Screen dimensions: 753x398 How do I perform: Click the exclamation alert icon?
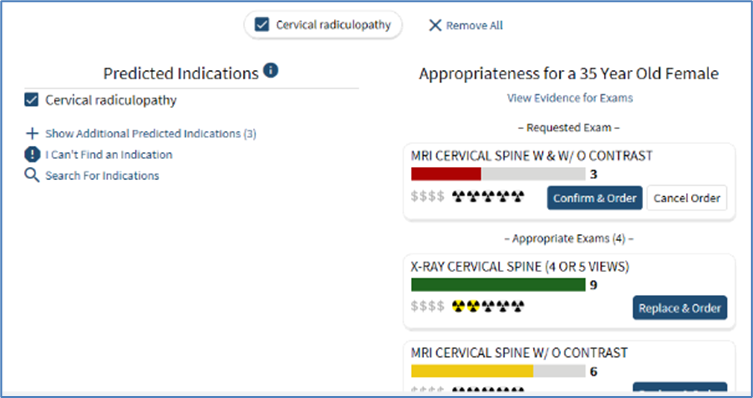pyautogui.click(x=32, y=155)
